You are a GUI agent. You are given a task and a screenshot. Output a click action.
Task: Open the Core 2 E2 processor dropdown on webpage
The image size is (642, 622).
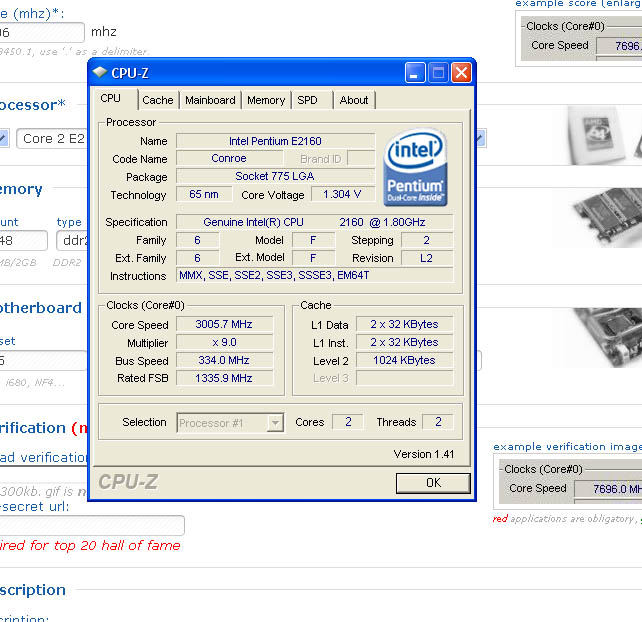coord(52,138)
